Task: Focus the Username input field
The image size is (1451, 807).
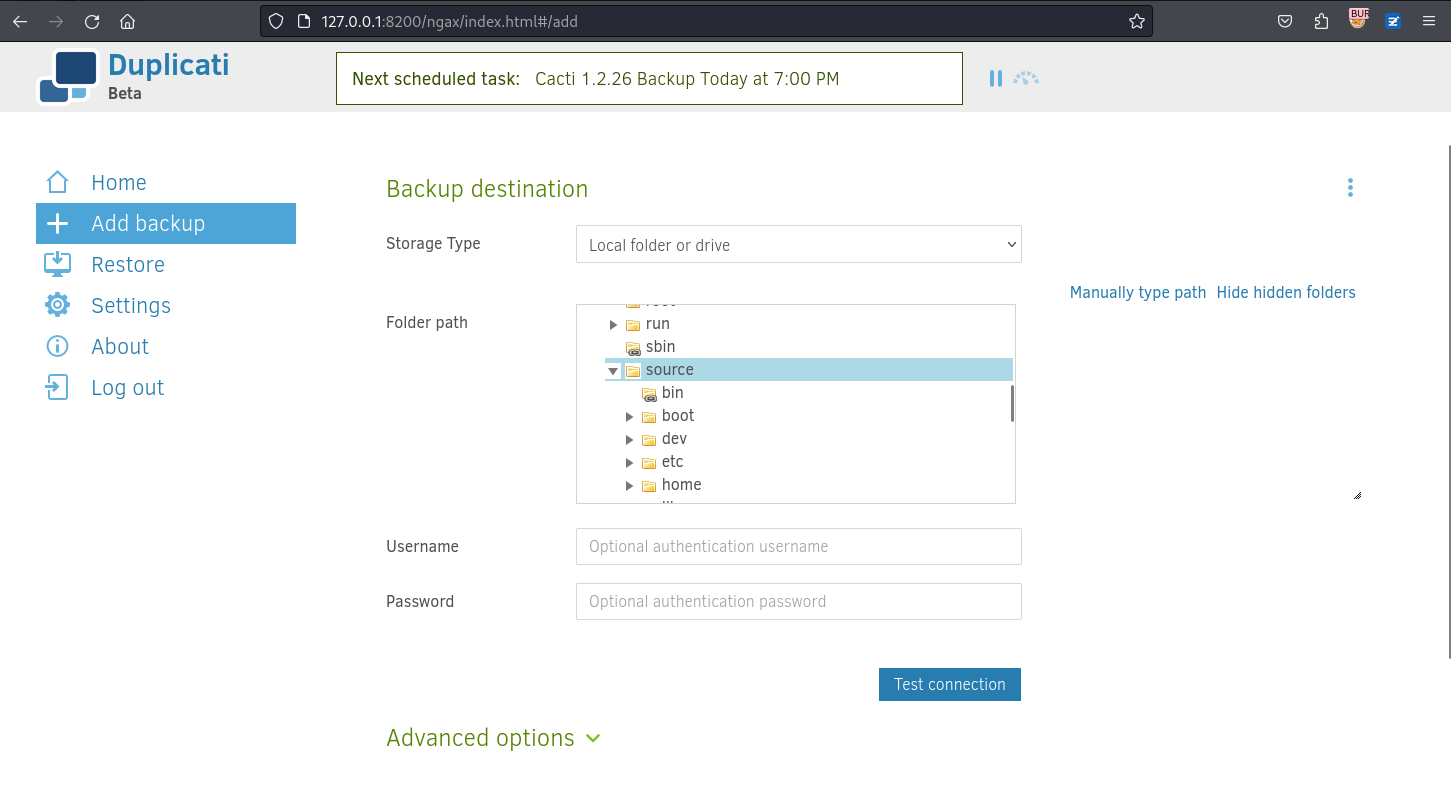Action: click(x=799, y=546)
